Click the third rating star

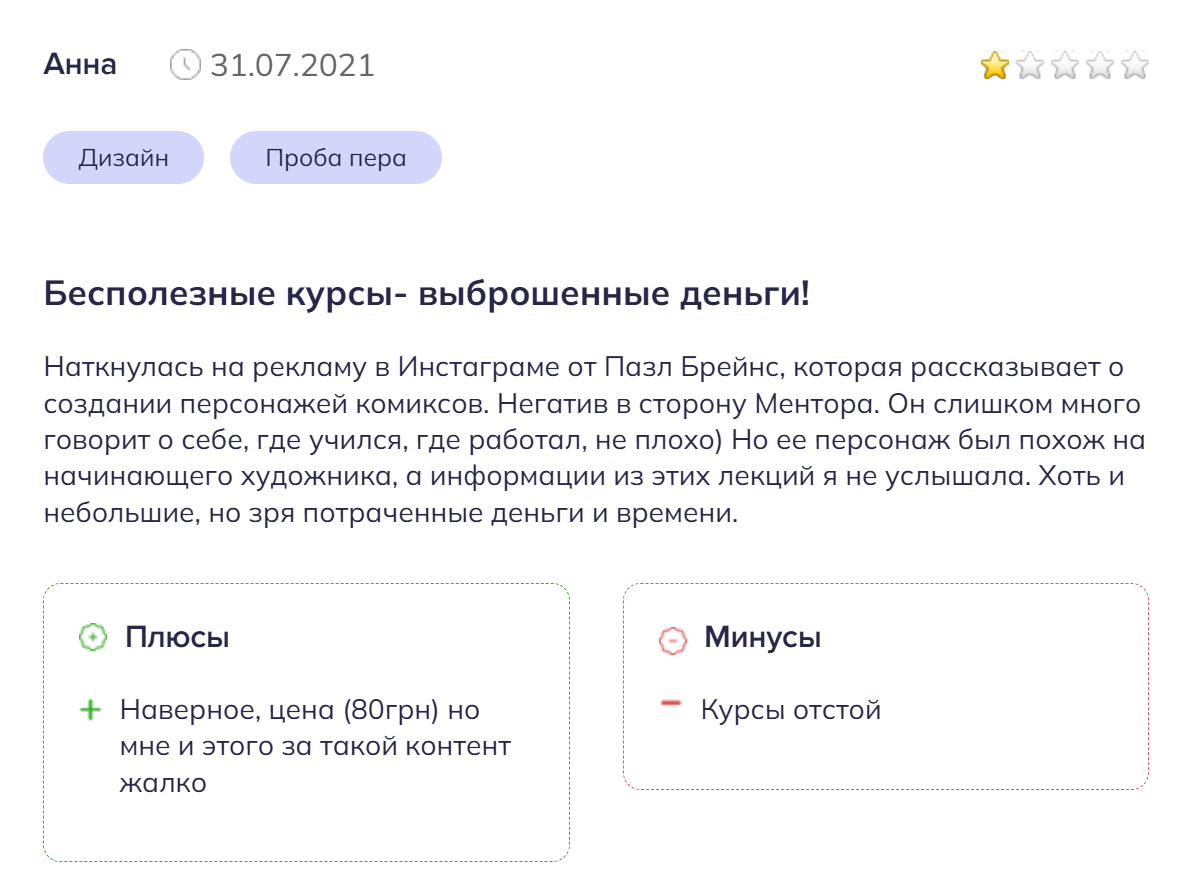[x=1064, y=67]
